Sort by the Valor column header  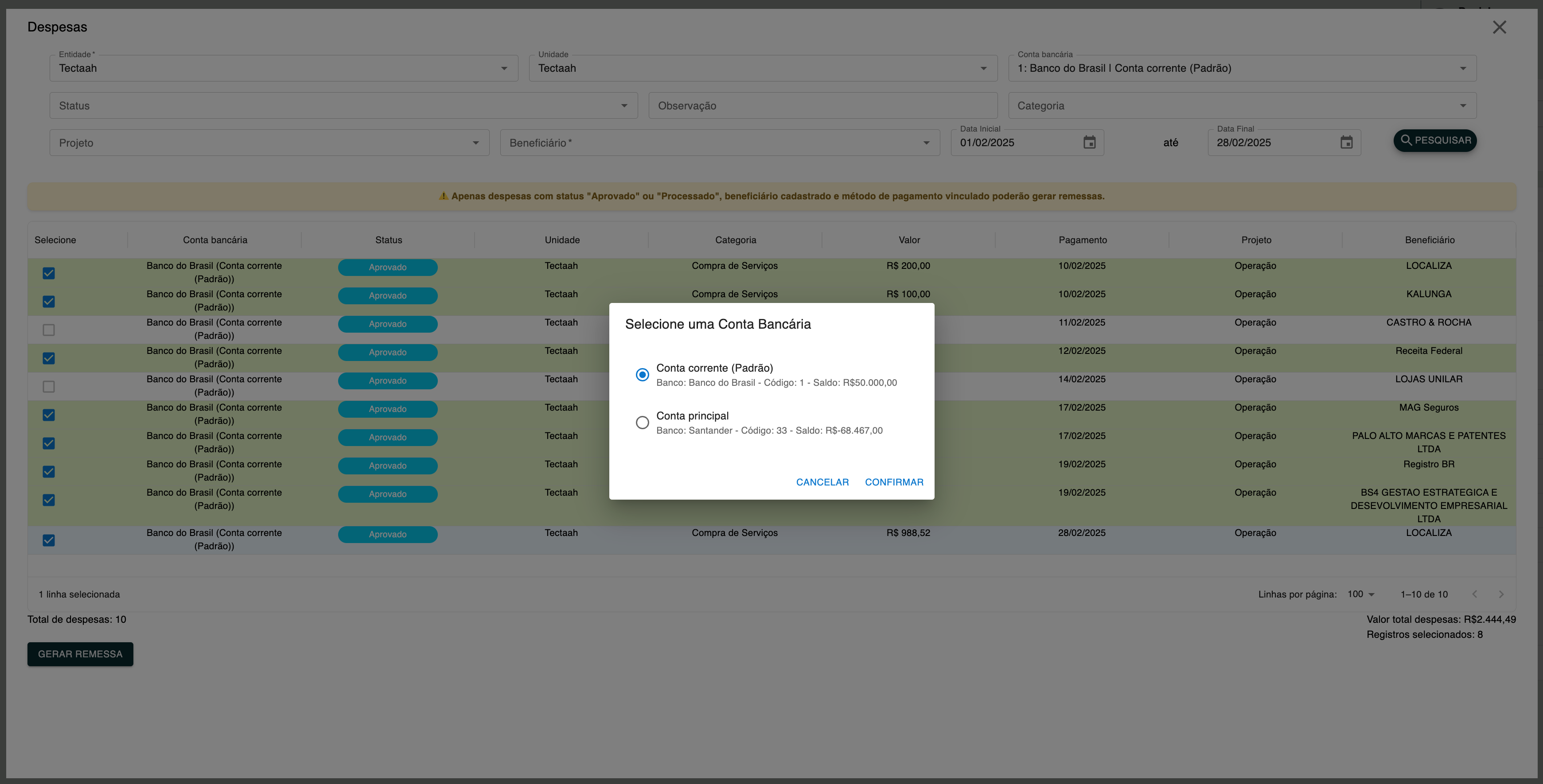909,240
